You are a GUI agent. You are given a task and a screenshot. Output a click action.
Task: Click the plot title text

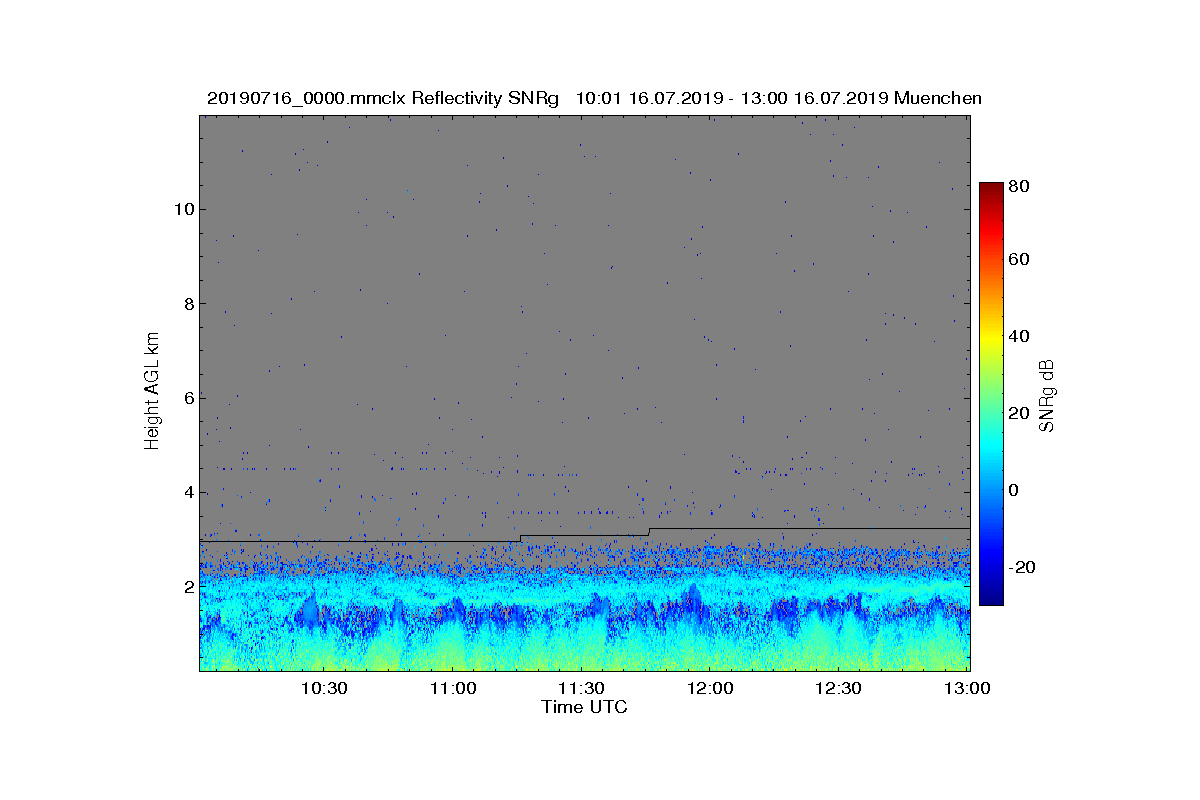tap(594, 98)
